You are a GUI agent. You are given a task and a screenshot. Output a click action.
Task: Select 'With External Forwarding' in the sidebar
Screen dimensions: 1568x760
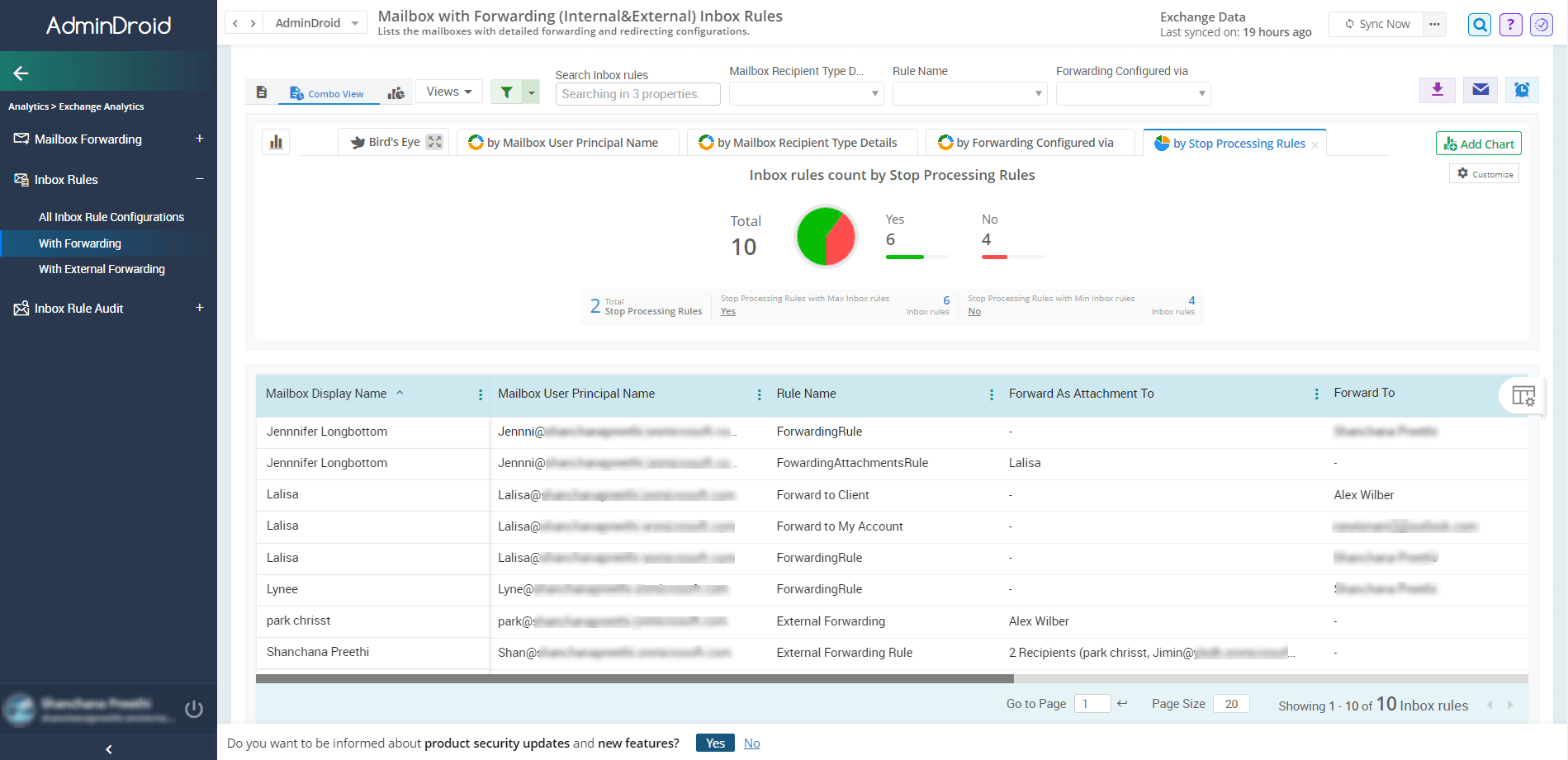click(102, 269)
